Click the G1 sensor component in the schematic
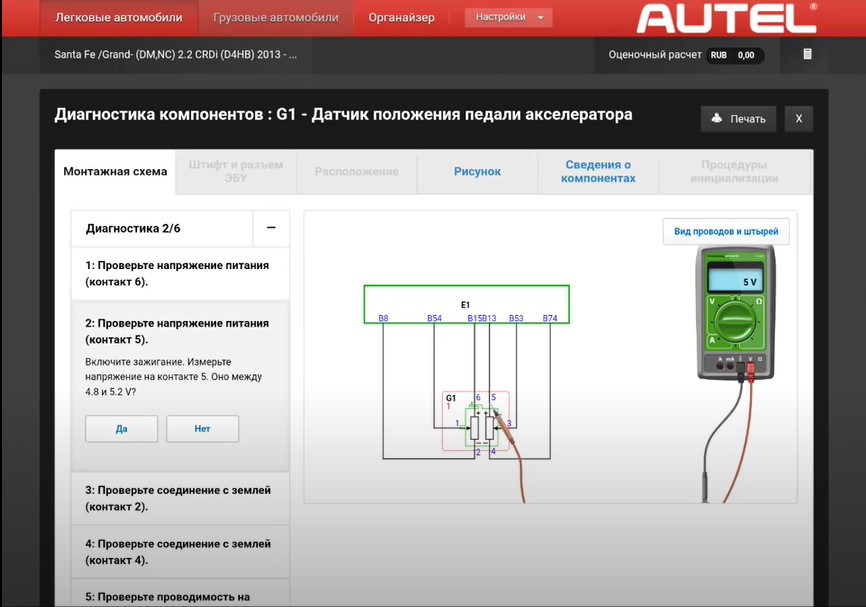The image size is (866, 607). coord(476,421)
